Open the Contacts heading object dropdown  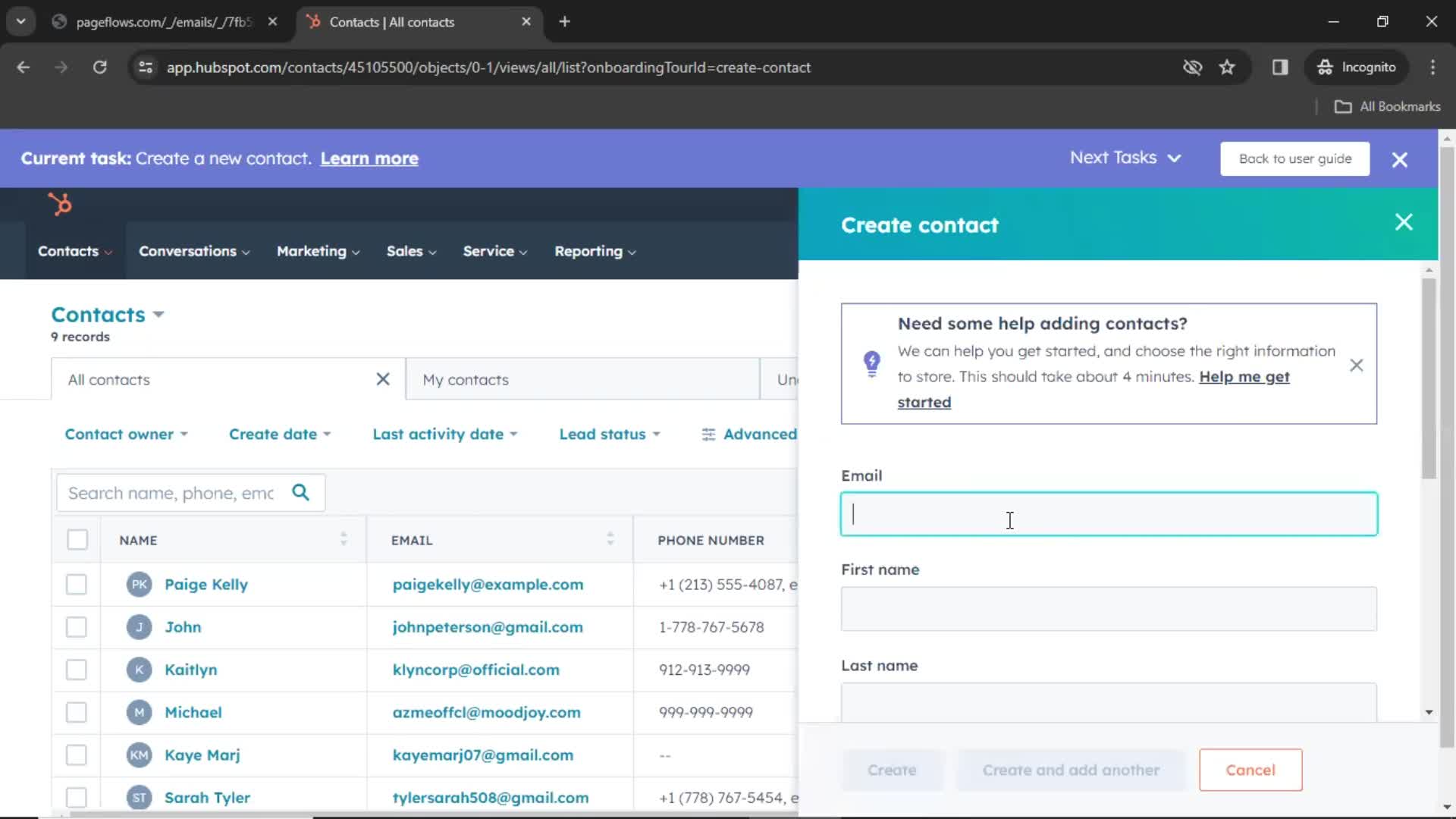[158, 314]
